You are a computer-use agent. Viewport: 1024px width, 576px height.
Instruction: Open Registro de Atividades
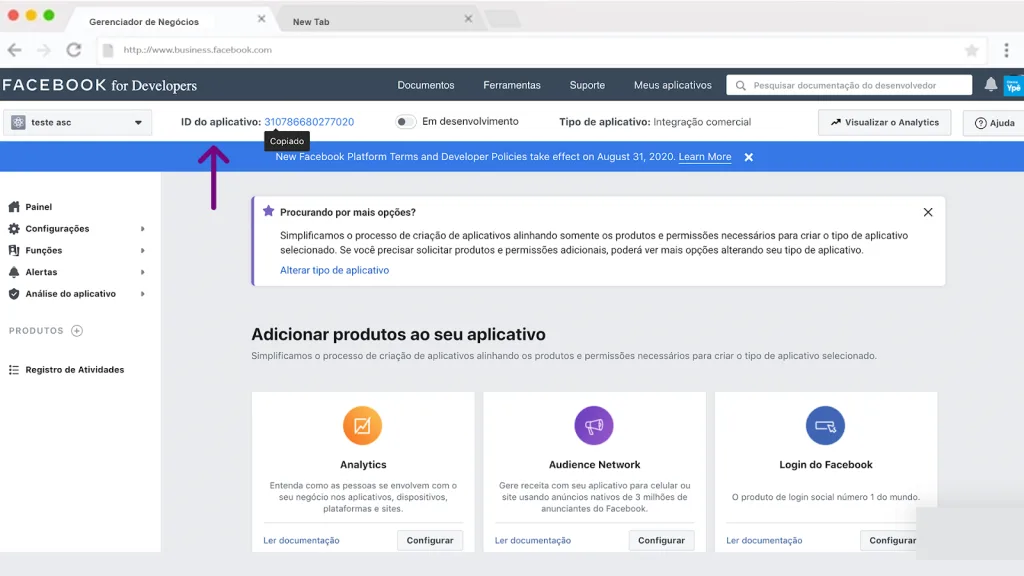[74, 370]
